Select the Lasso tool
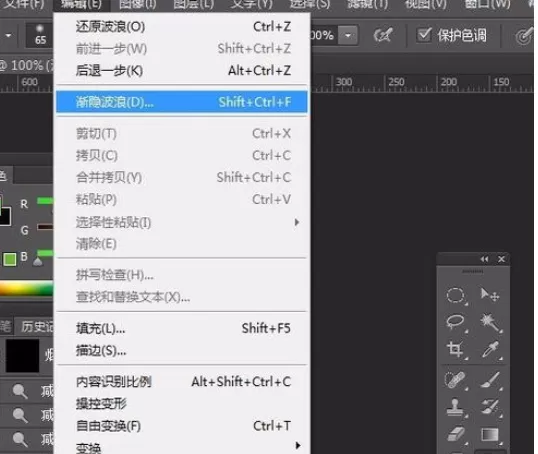Viewport: 538px width, 454px height. tap(455, 322)
